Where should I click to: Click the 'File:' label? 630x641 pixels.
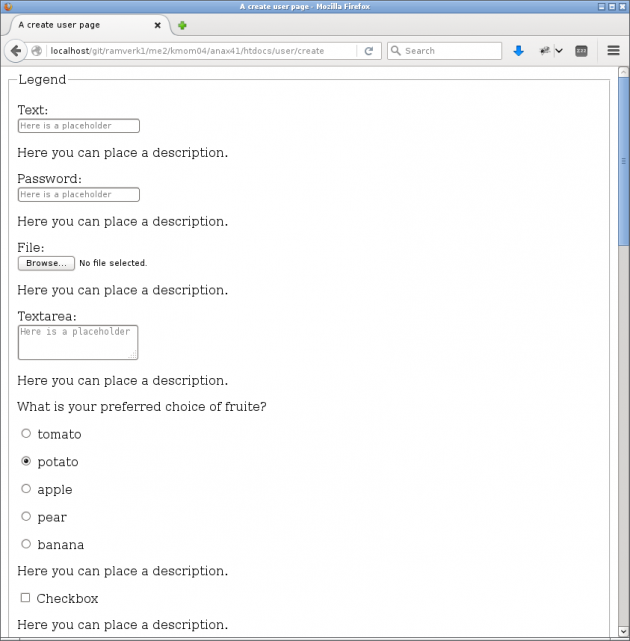(x=31, y=247)
